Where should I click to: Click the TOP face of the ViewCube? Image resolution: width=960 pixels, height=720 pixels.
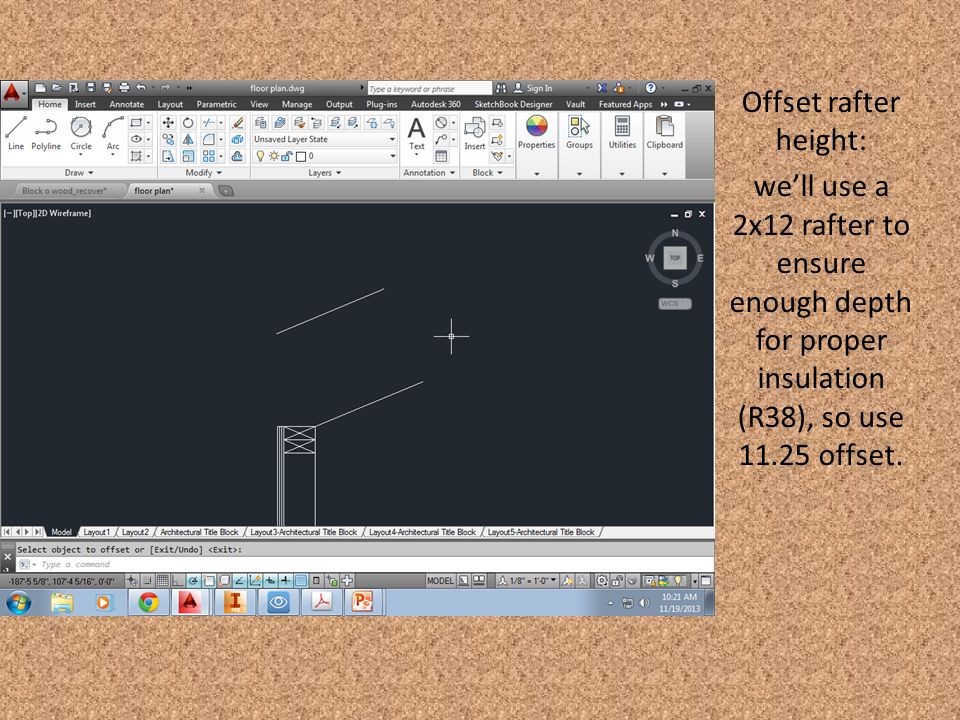(675, 258)
